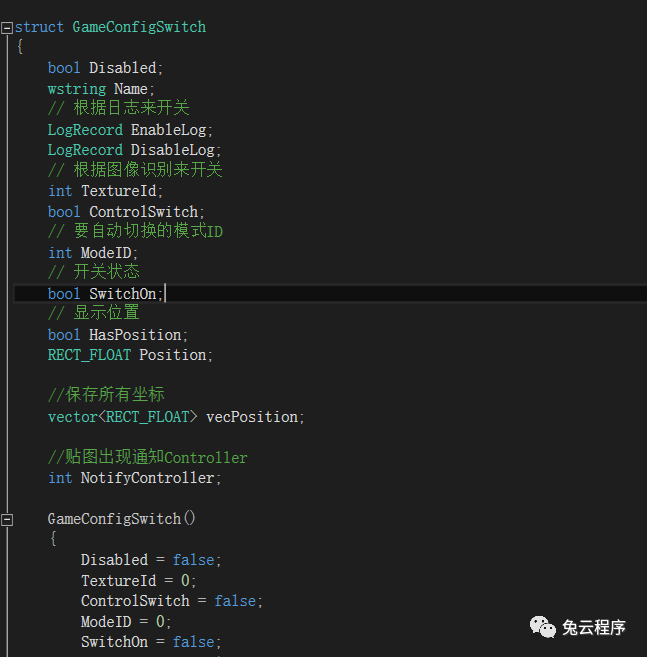Collapse the struct GameConfigSwitch block
The image size is (647, 657).
(x=7, y=28)
